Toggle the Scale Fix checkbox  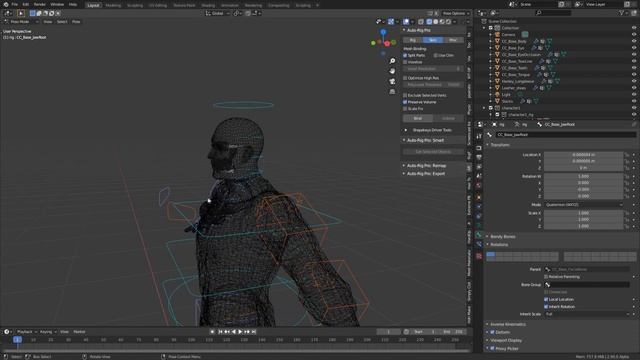[405, 109]
